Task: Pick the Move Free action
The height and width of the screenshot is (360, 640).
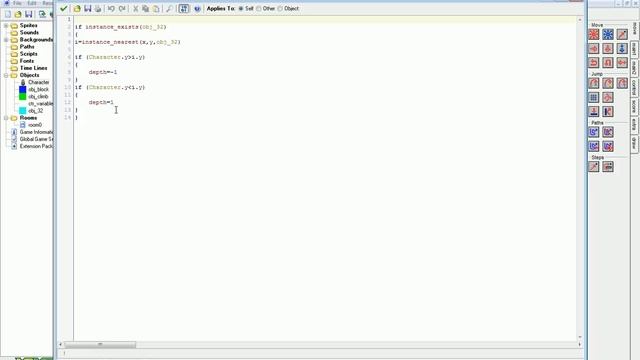Action: 608,35
